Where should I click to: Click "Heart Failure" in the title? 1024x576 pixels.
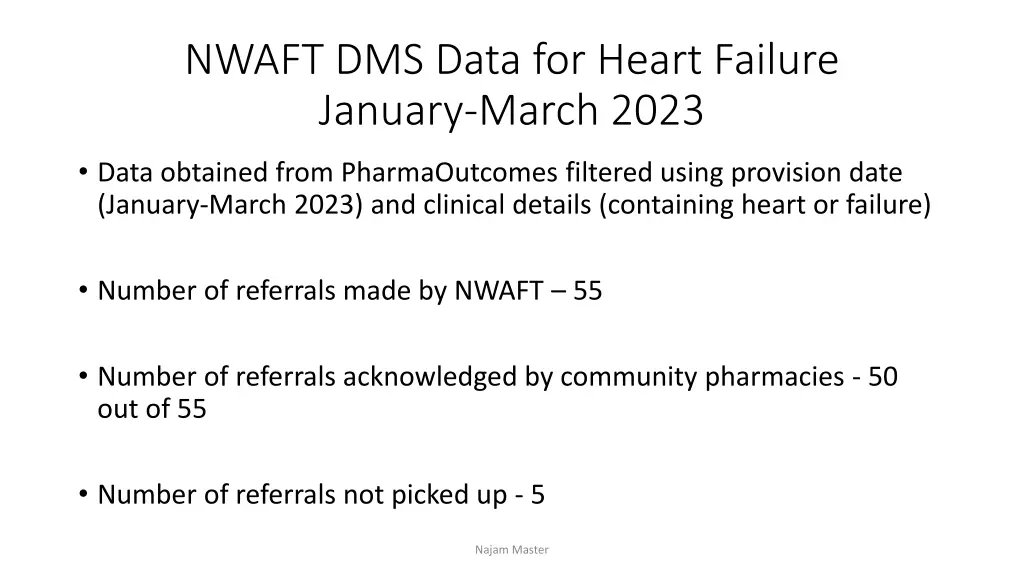pyautogui.click(x=718, y=60)
